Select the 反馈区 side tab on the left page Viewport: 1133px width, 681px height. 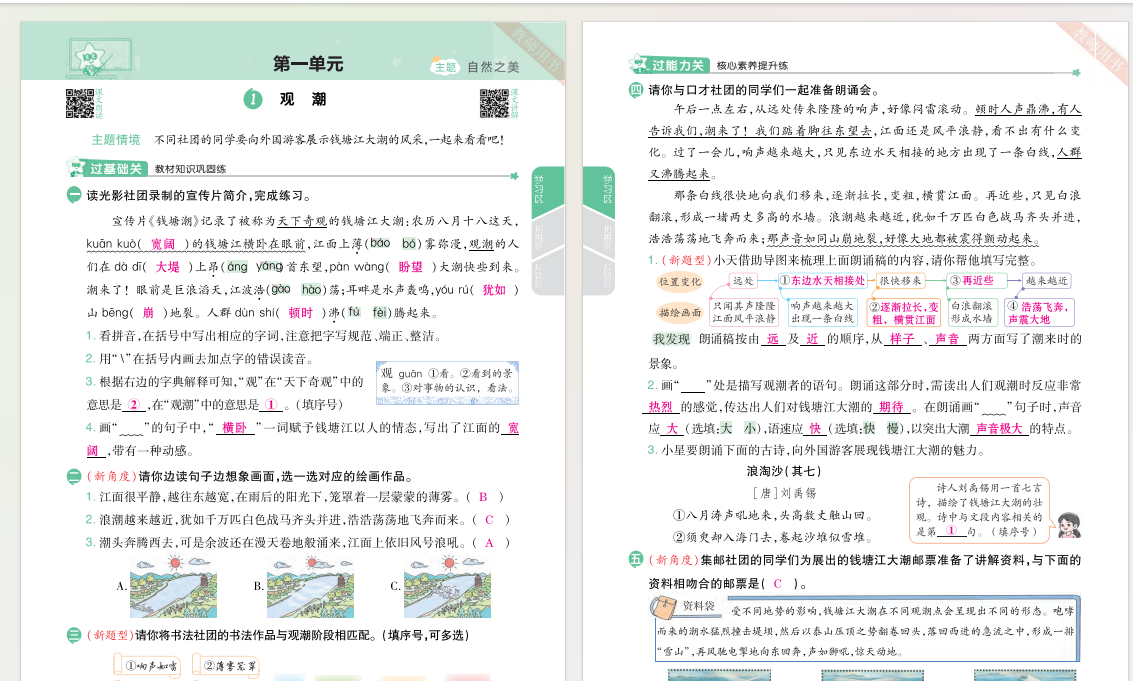(548, 275)
